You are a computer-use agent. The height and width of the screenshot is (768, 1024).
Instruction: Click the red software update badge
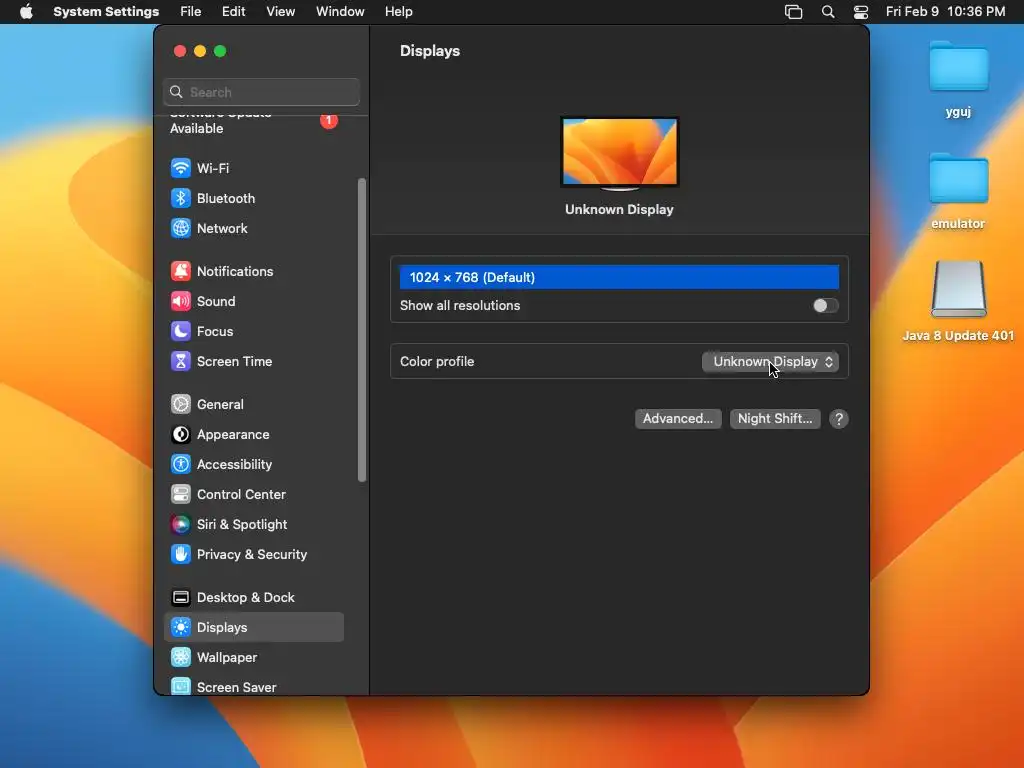(329, 121)
